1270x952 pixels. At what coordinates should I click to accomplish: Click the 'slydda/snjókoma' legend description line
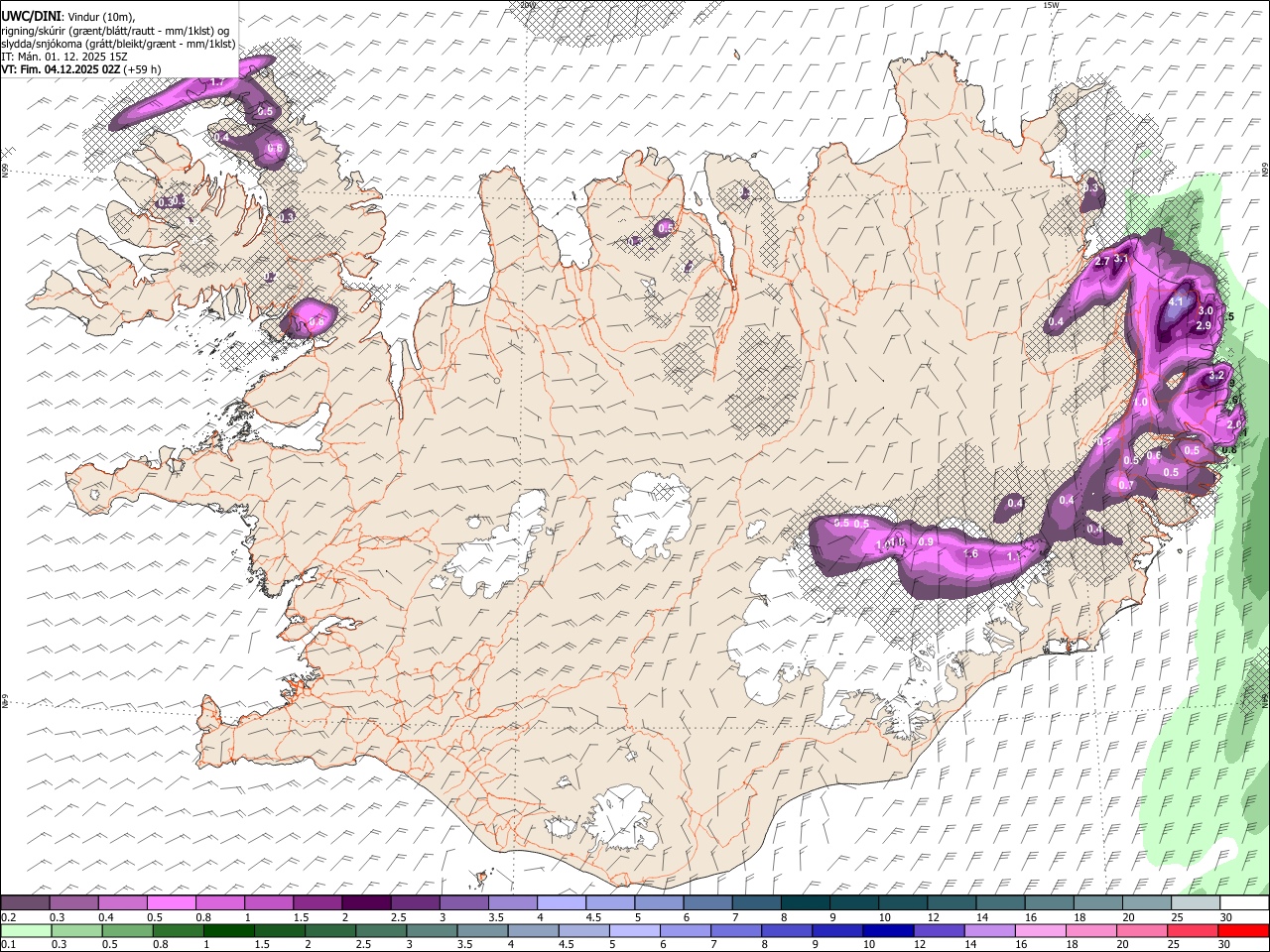pyautogui.click(x=118, y=44)
